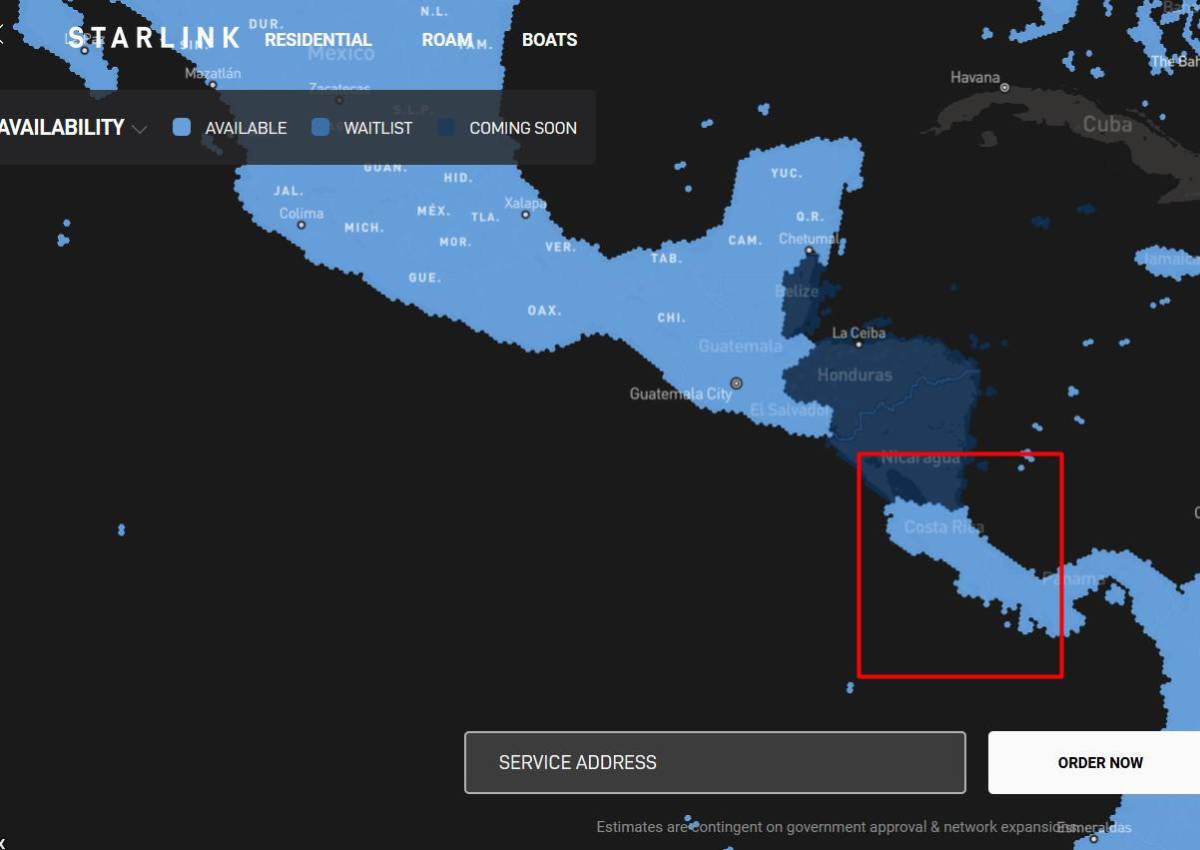The height and width of the screenshot is (850, 1200).
Task: Select the Mazatlán city marker
Action: [212, 85]
